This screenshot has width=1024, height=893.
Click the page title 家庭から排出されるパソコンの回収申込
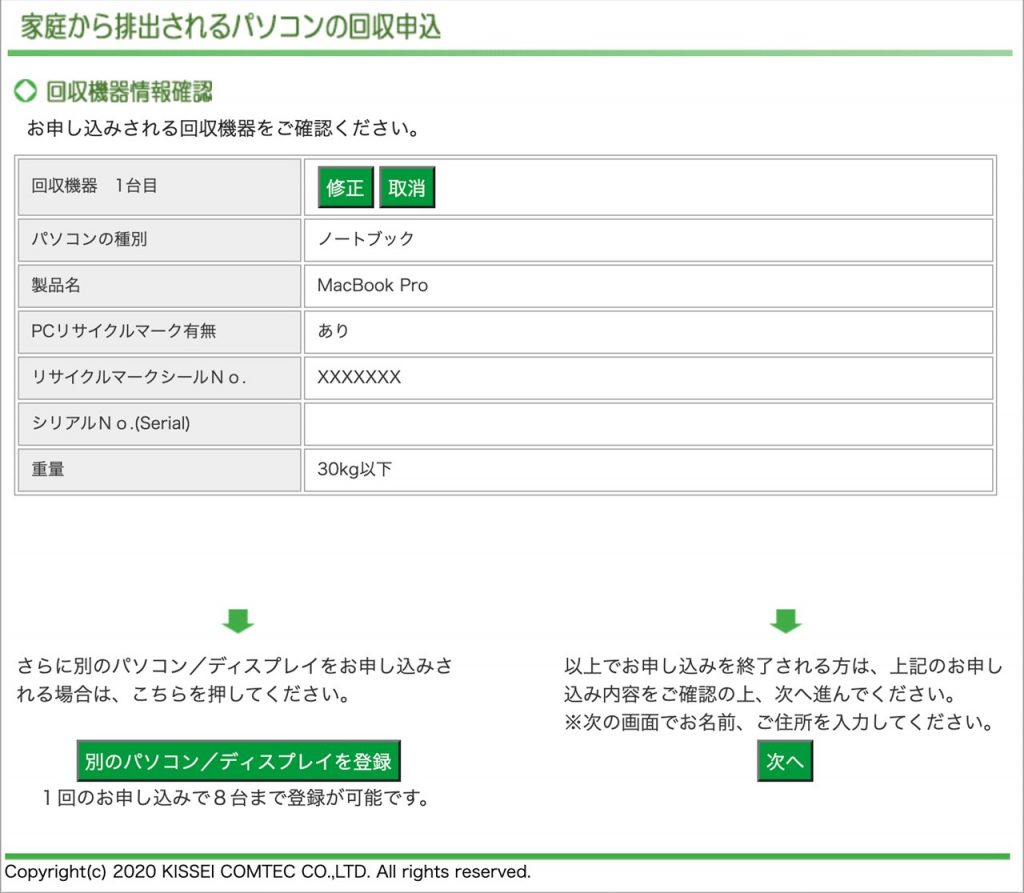[231, 27]
